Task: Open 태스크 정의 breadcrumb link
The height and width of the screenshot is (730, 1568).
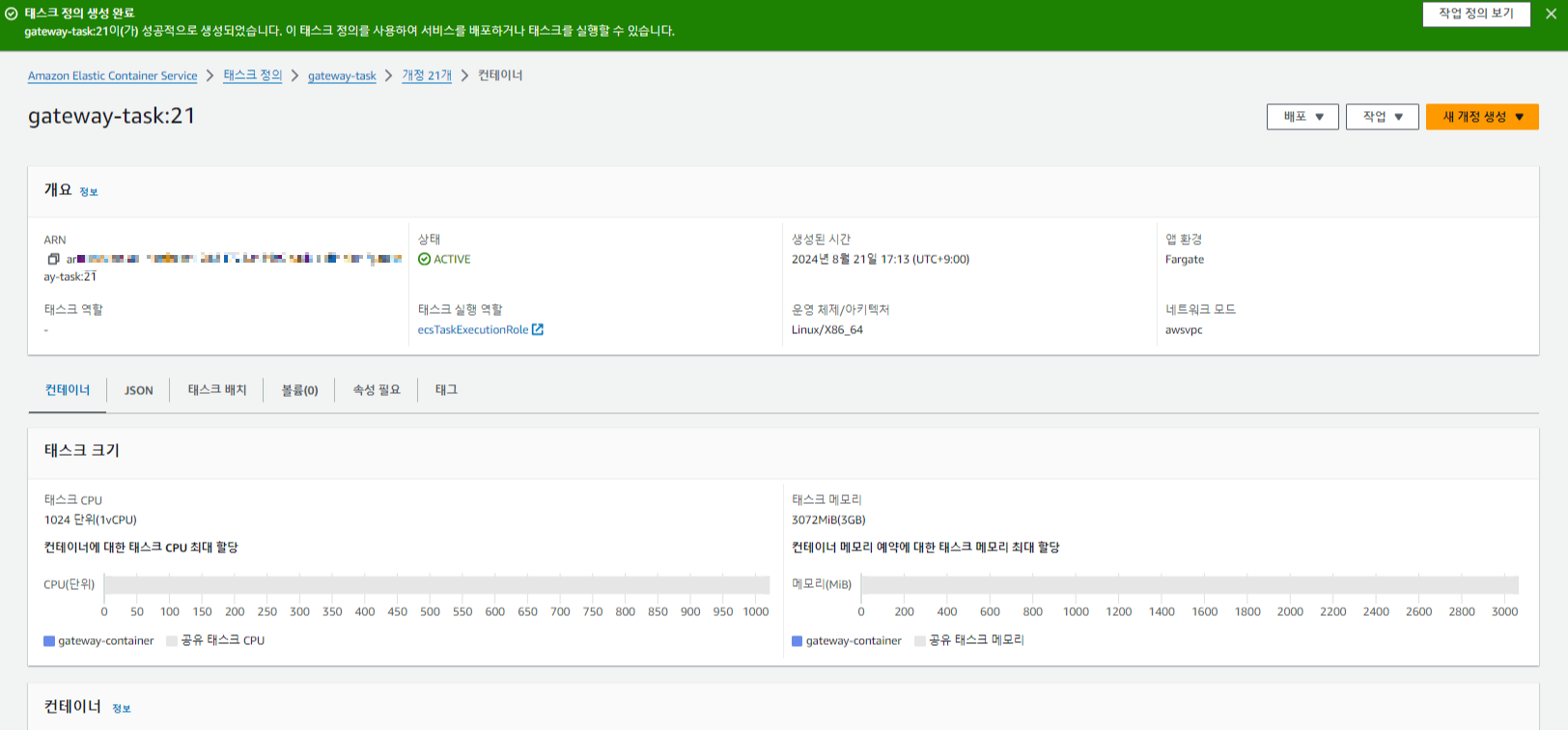Action: (x=253, y=75)
